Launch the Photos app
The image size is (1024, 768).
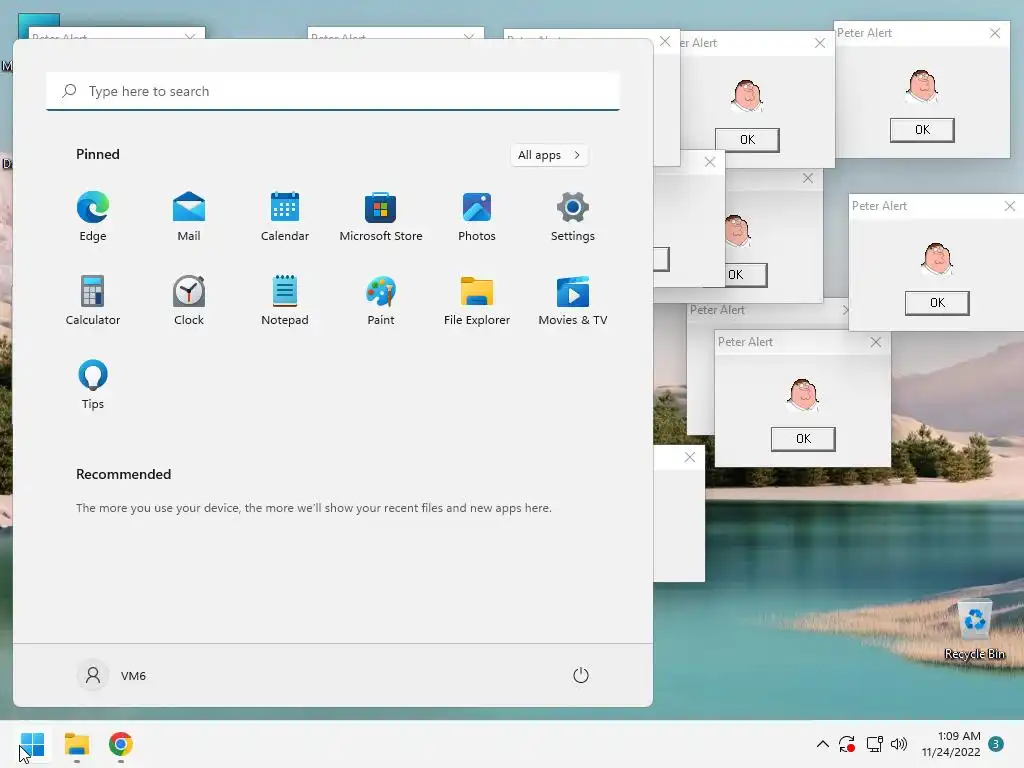pyautogui.click(x=477, y=217)
